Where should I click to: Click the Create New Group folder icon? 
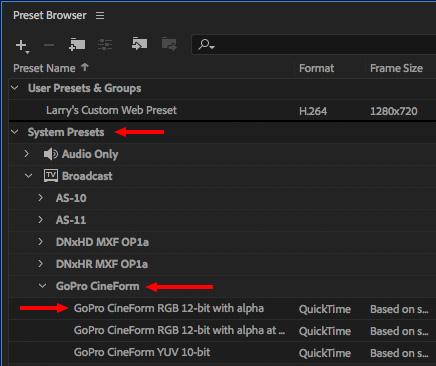click(77, 45)
